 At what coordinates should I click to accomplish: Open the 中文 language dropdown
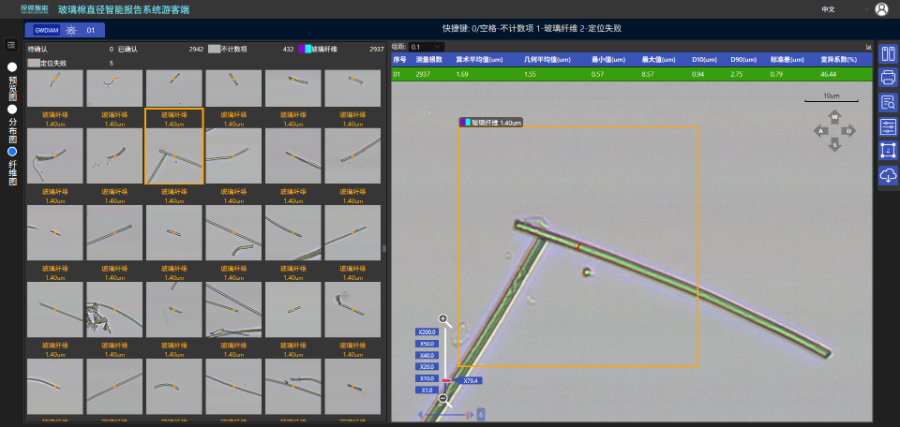[845, 10]
